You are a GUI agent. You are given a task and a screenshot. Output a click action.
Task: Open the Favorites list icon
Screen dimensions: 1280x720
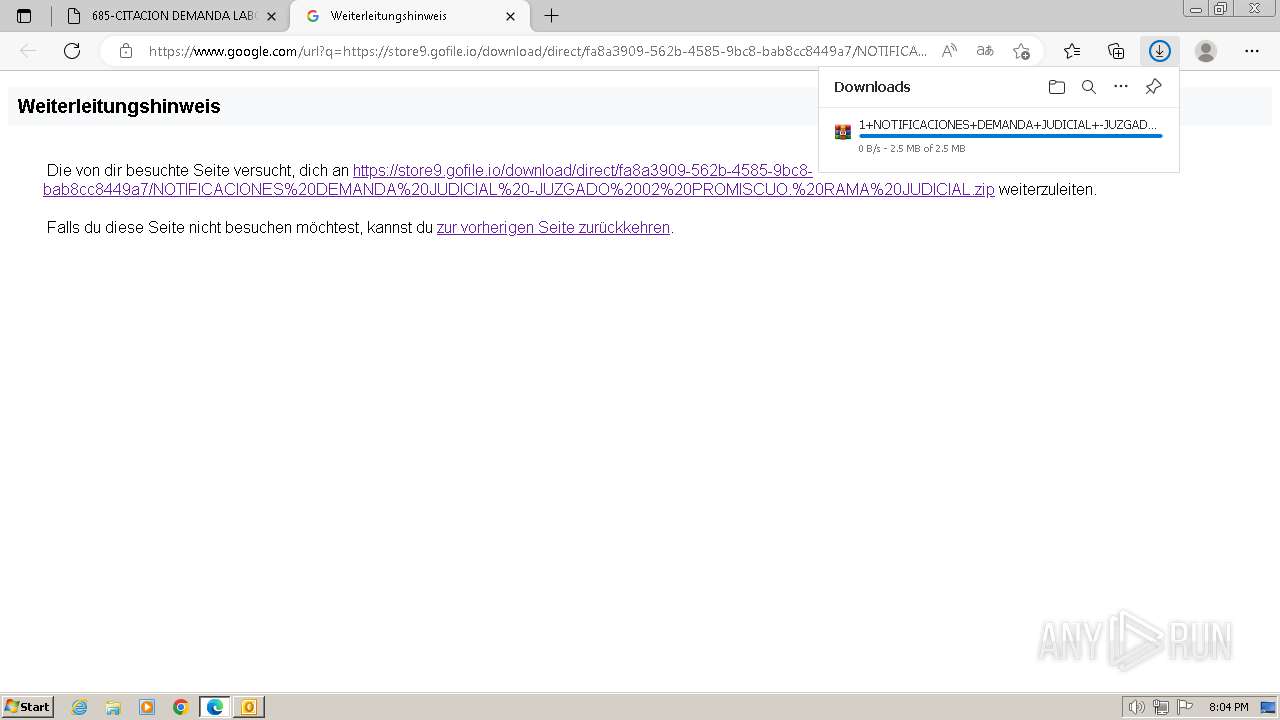coord(1072,51)
